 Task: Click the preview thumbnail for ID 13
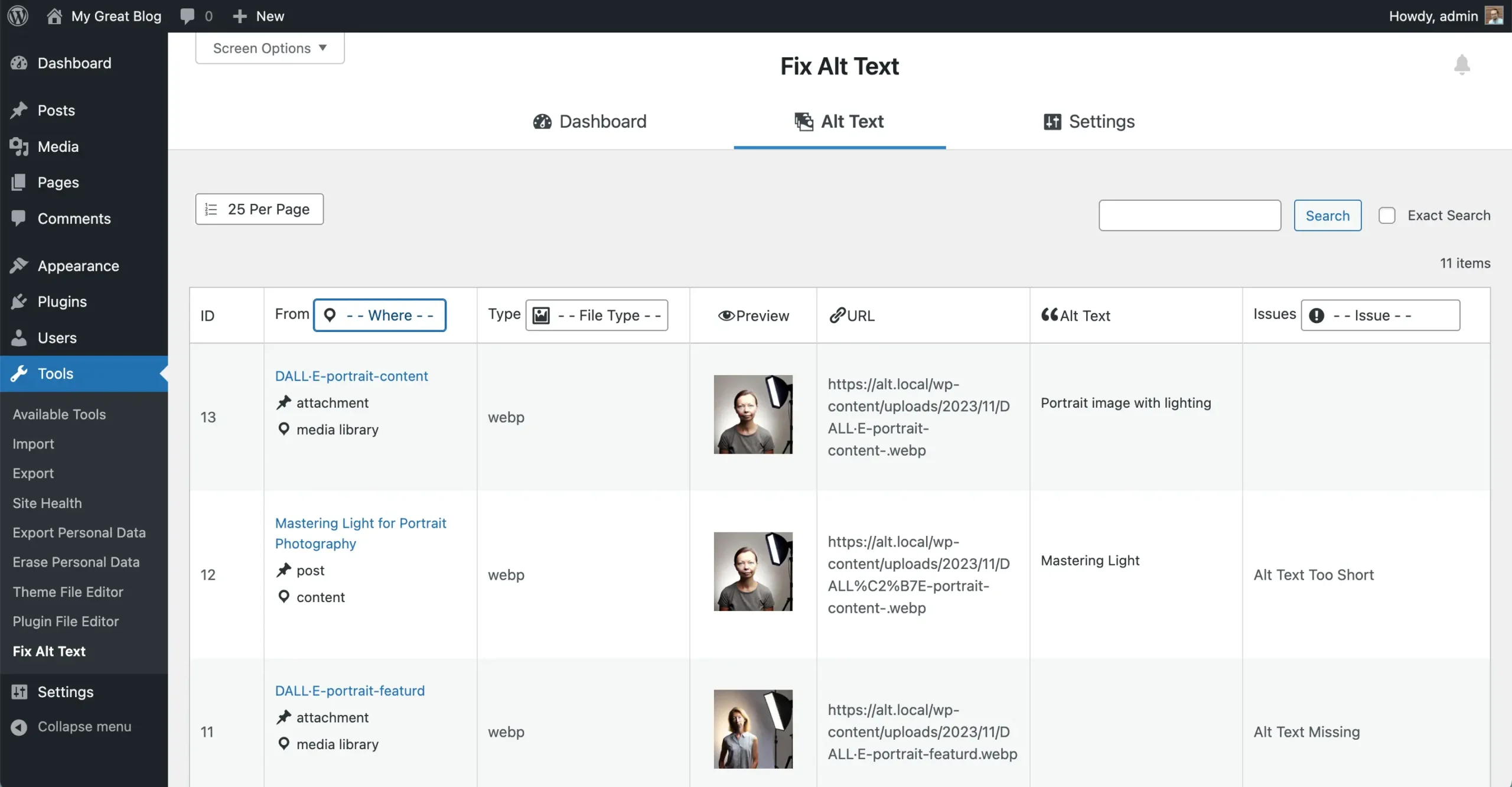(752, 414)
